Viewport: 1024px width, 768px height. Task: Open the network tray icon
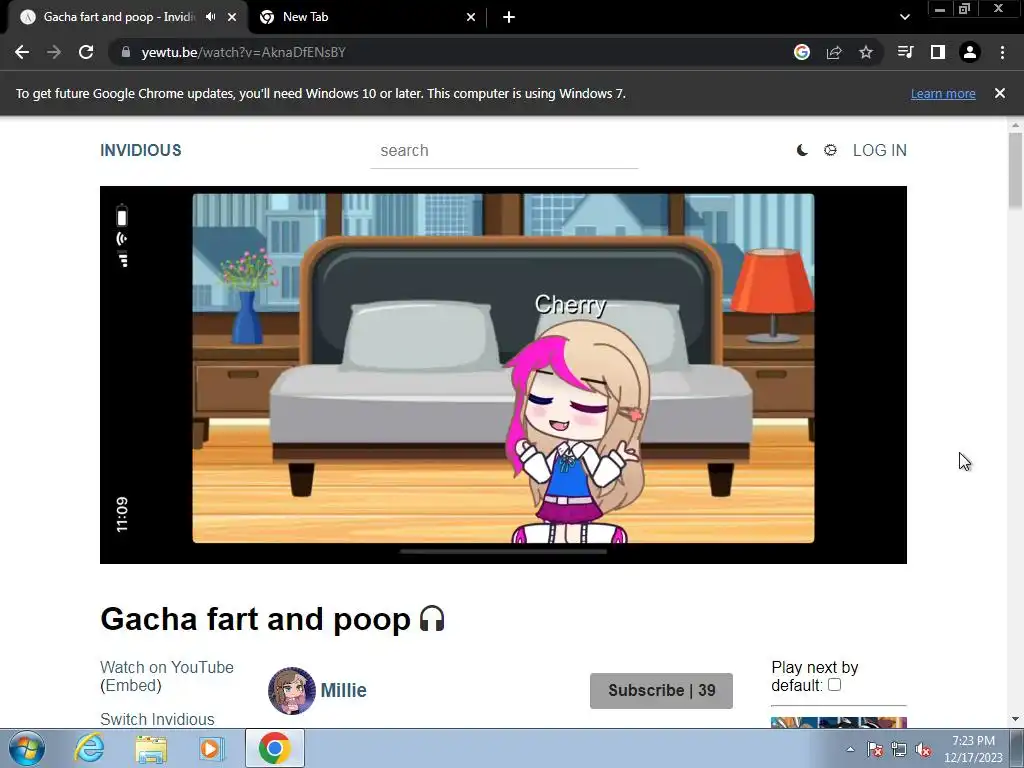(x=899, y=749)
